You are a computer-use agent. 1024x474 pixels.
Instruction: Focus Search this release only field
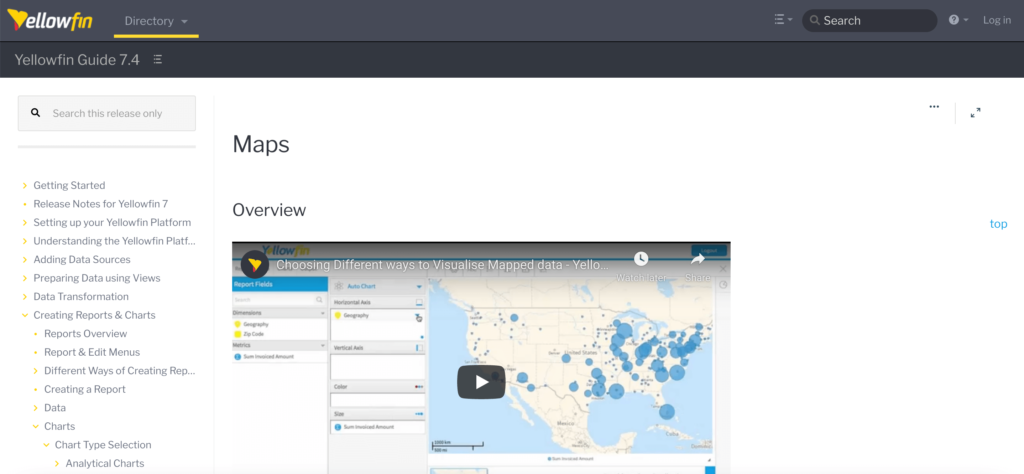106,113
